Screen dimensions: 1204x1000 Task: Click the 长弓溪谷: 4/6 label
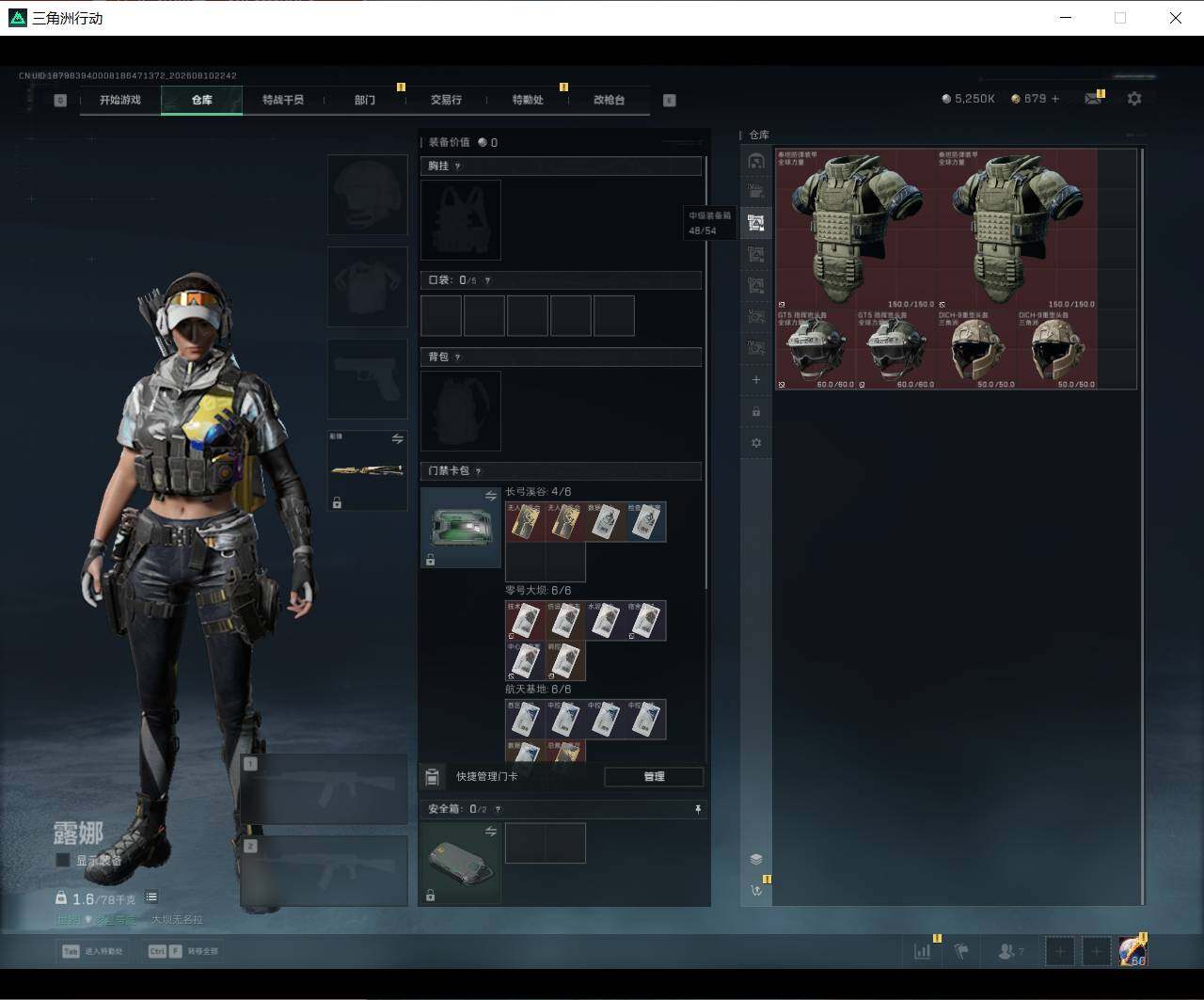pos(538,492)
